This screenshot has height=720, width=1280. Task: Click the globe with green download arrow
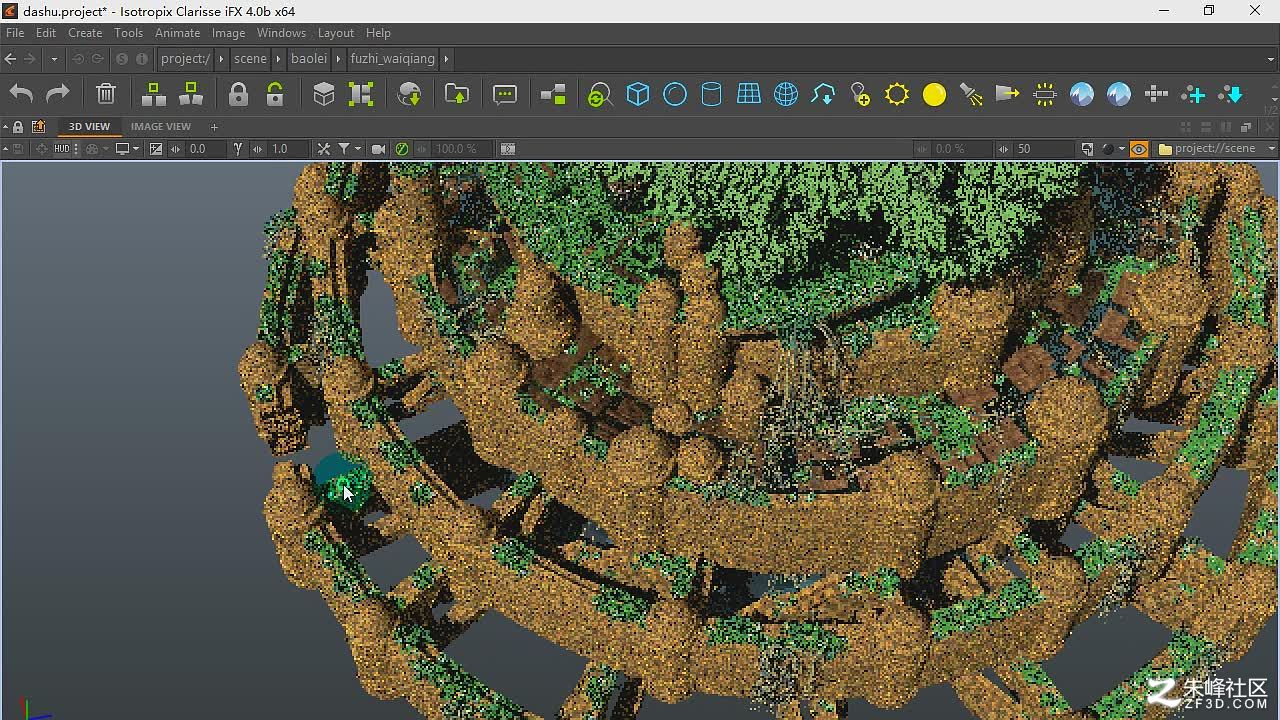409,94
